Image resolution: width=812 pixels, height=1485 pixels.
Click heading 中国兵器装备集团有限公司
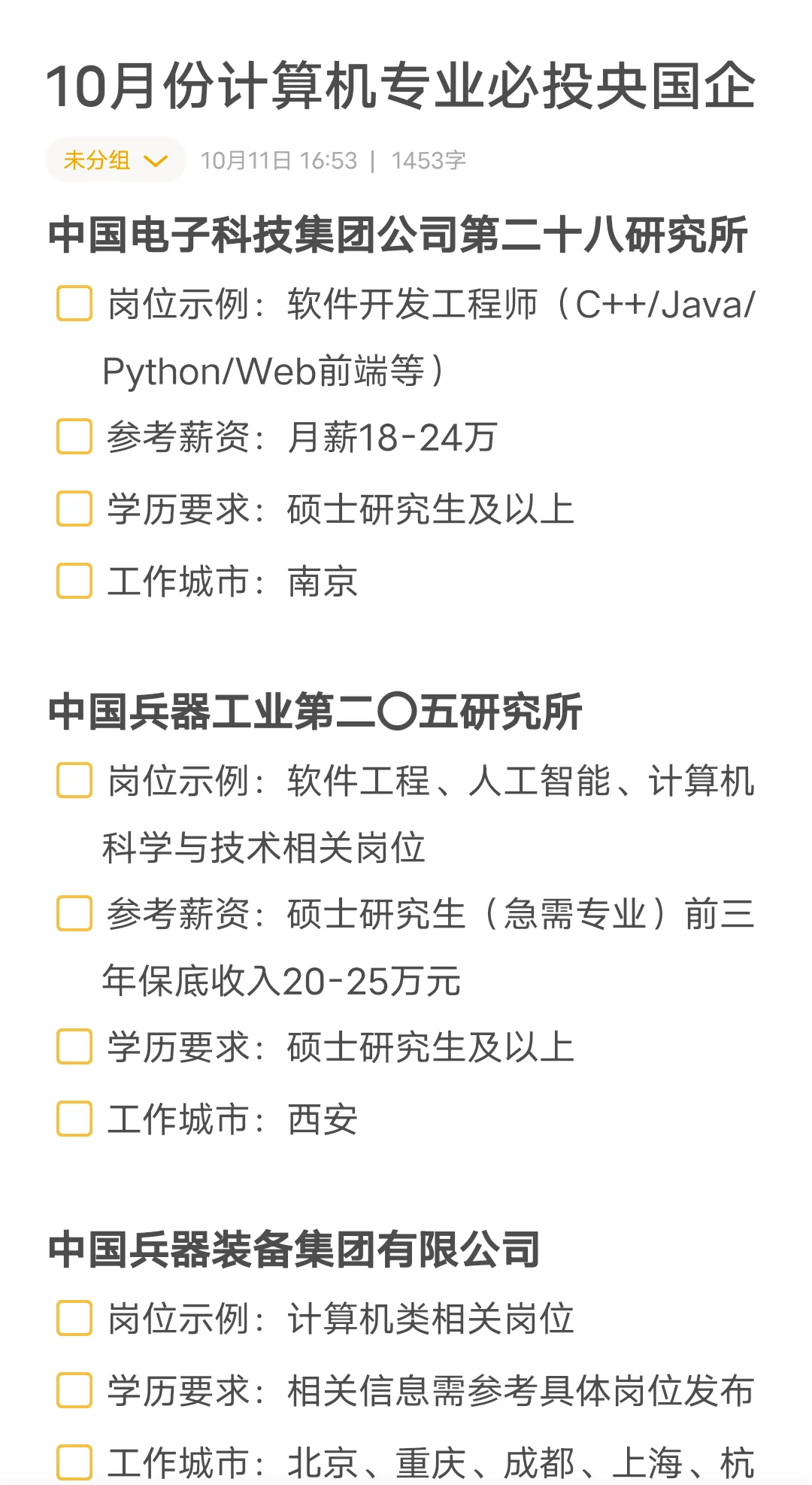pos(294,1250)
